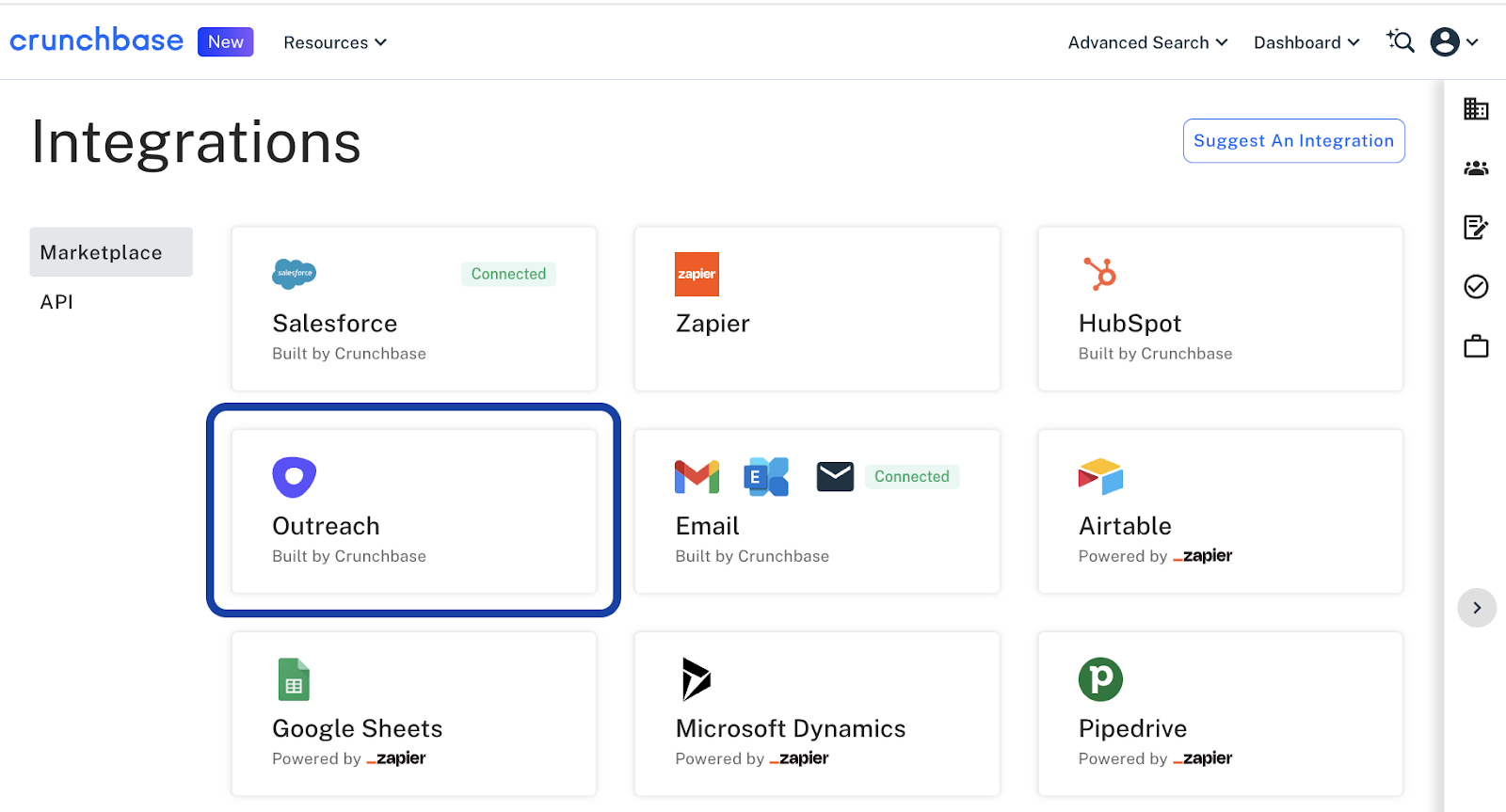Click the notes edit icon in the sidebar
1506x812 pixels.
pyautogui.click(x=1476, y=227)
